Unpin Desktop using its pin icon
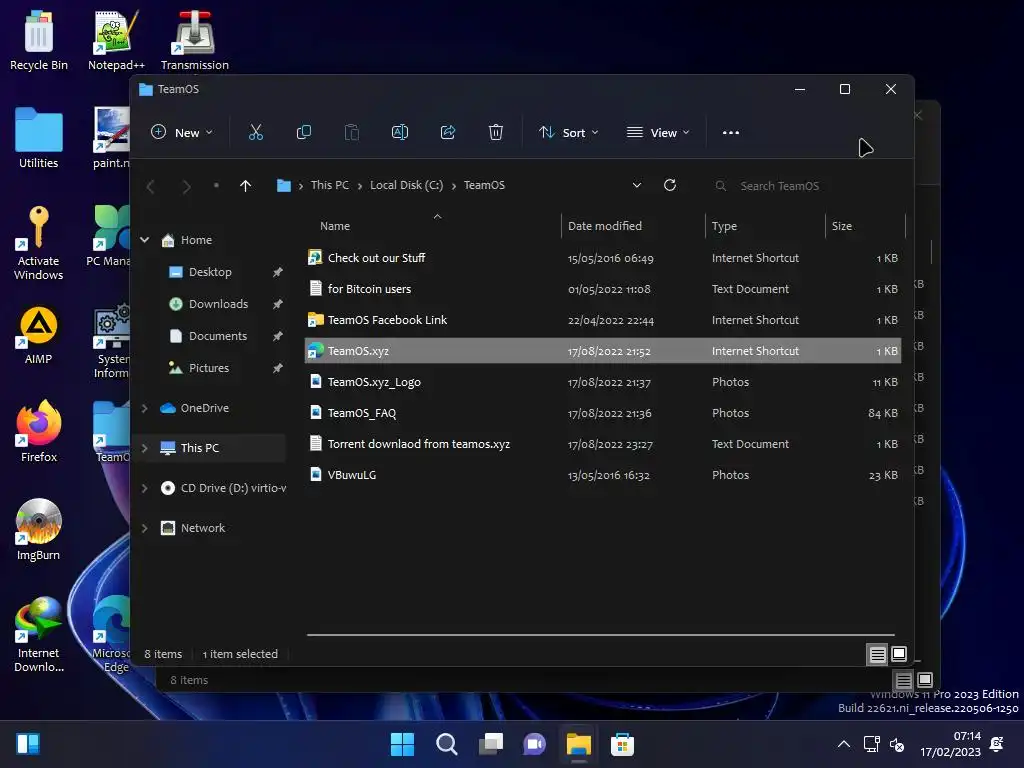 (278, 272)
